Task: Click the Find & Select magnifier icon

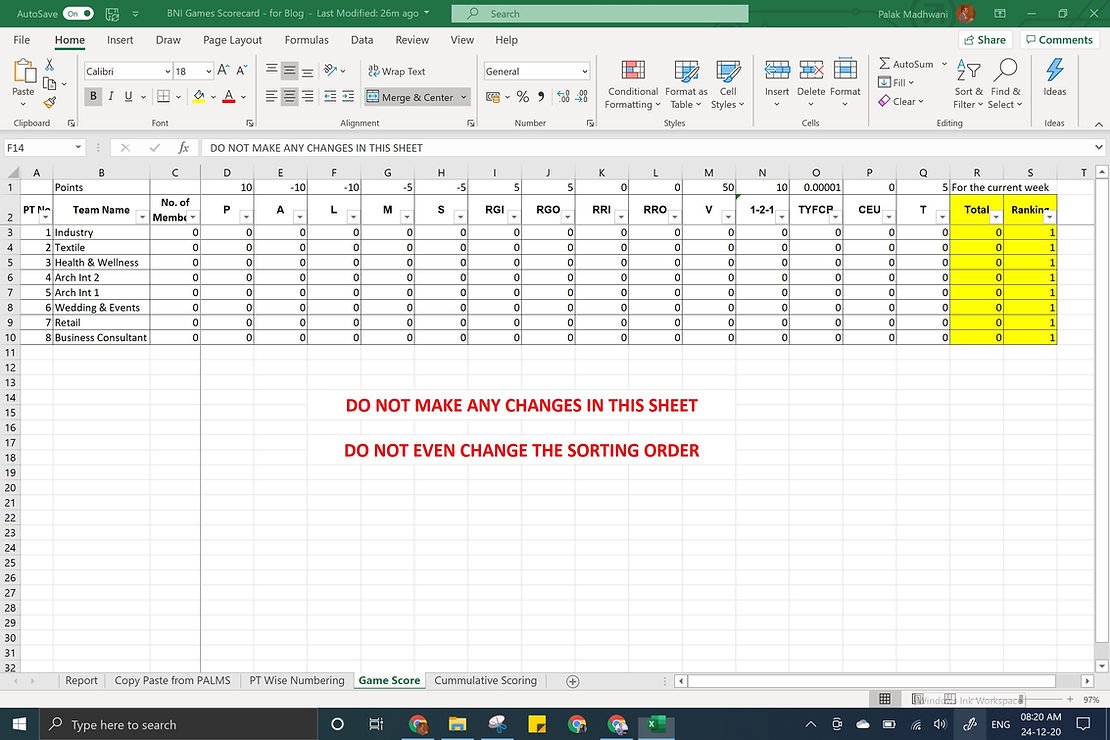Action: (1005, 71)
